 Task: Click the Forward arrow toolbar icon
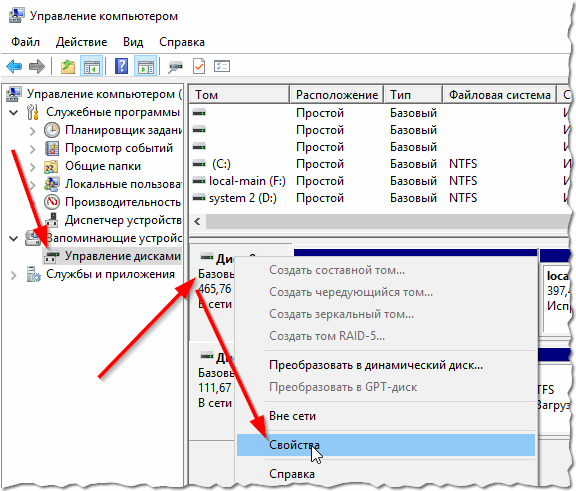click(36, 66)
